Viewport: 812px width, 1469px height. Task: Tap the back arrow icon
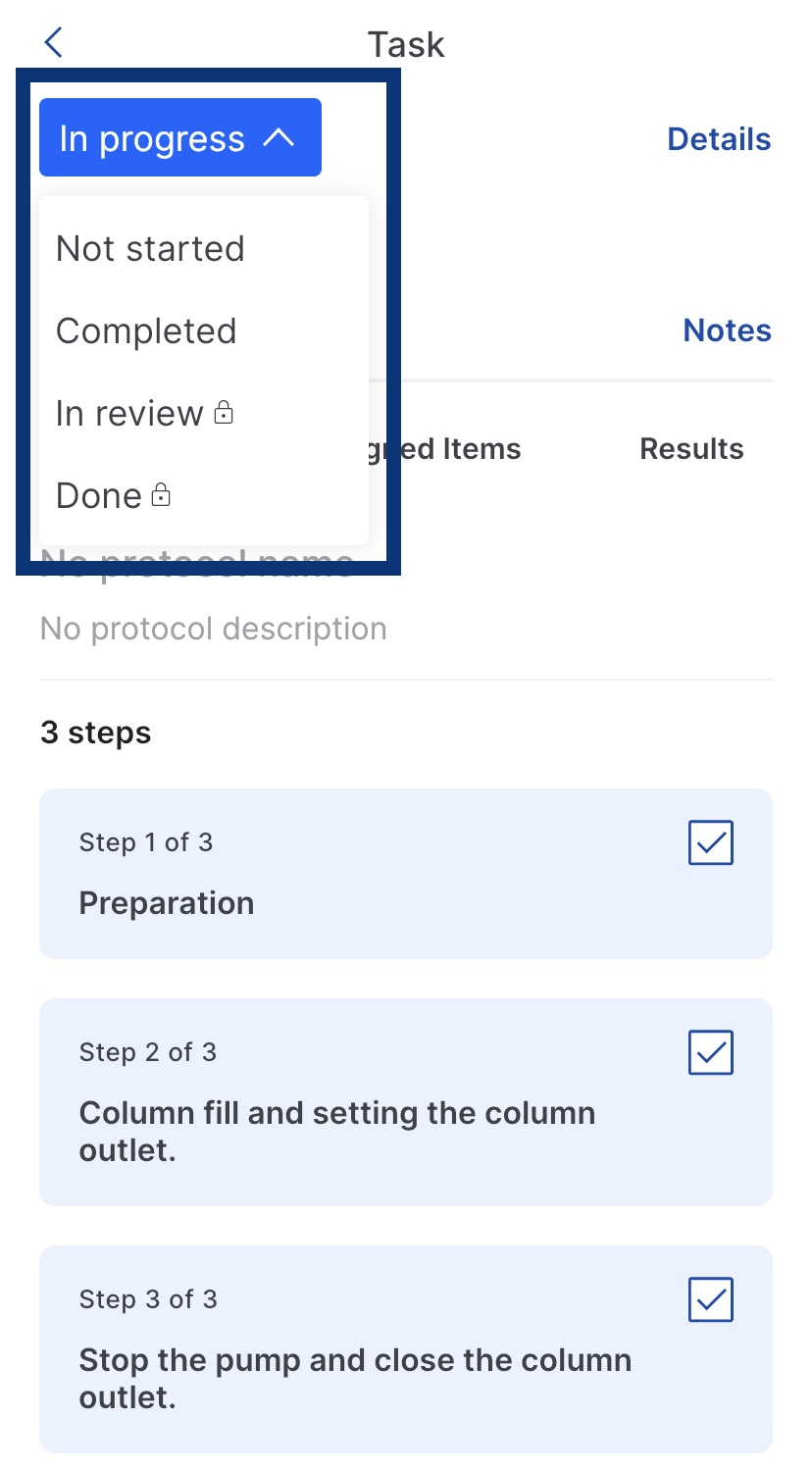(54, 42)
